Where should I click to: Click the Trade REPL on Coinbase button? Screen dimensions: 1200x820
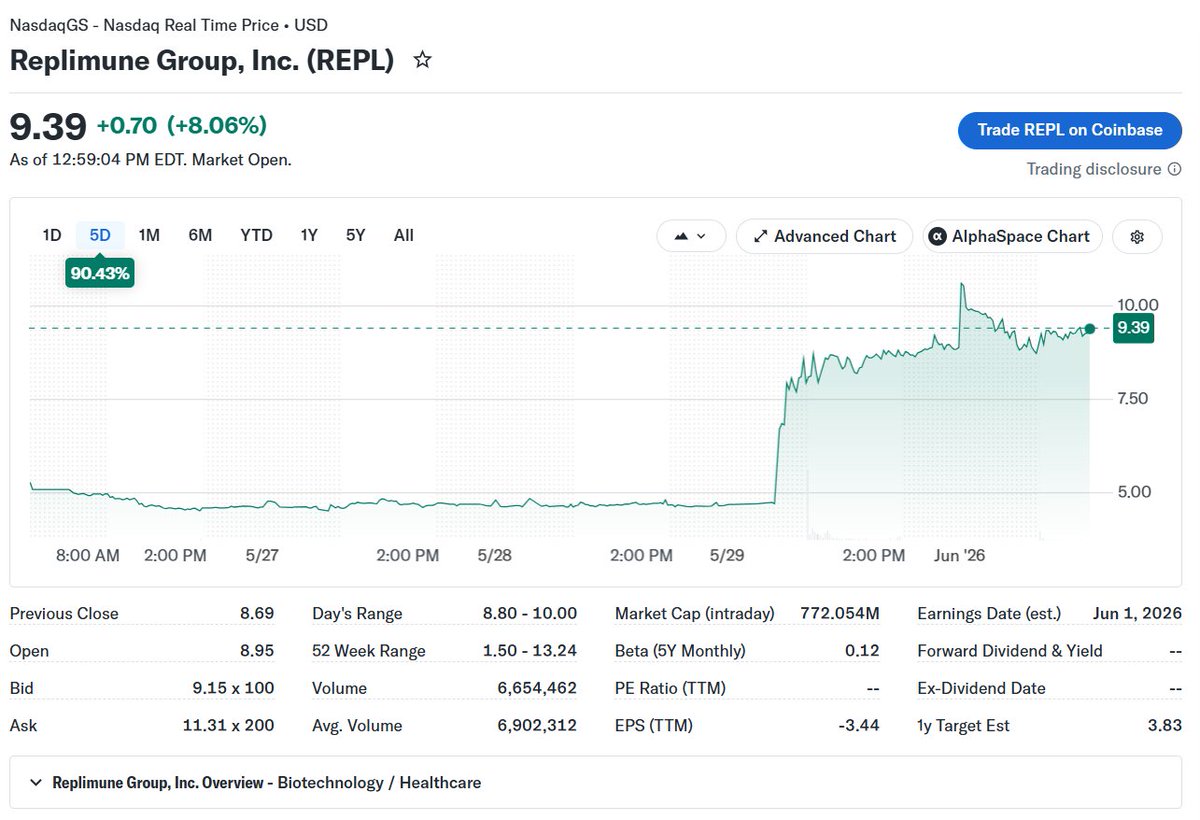pos(1070,130)
